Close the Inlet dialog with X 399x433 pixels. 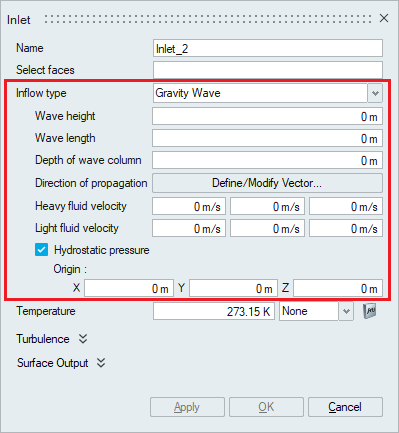coord(384,18)
